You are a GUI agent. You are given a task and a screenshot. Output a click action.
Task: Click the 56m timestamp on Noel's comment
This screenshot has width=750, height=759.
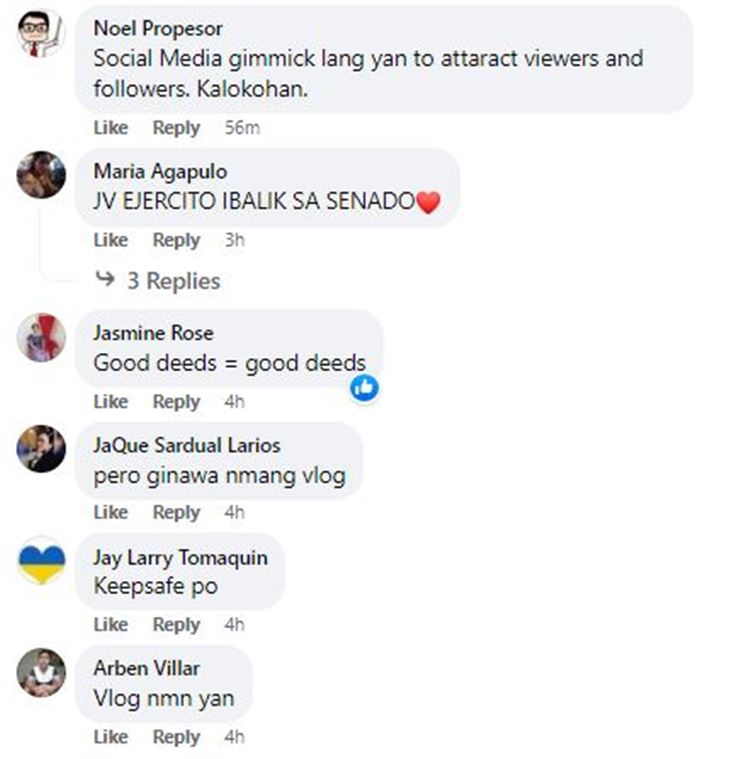(x=242, y=128)
